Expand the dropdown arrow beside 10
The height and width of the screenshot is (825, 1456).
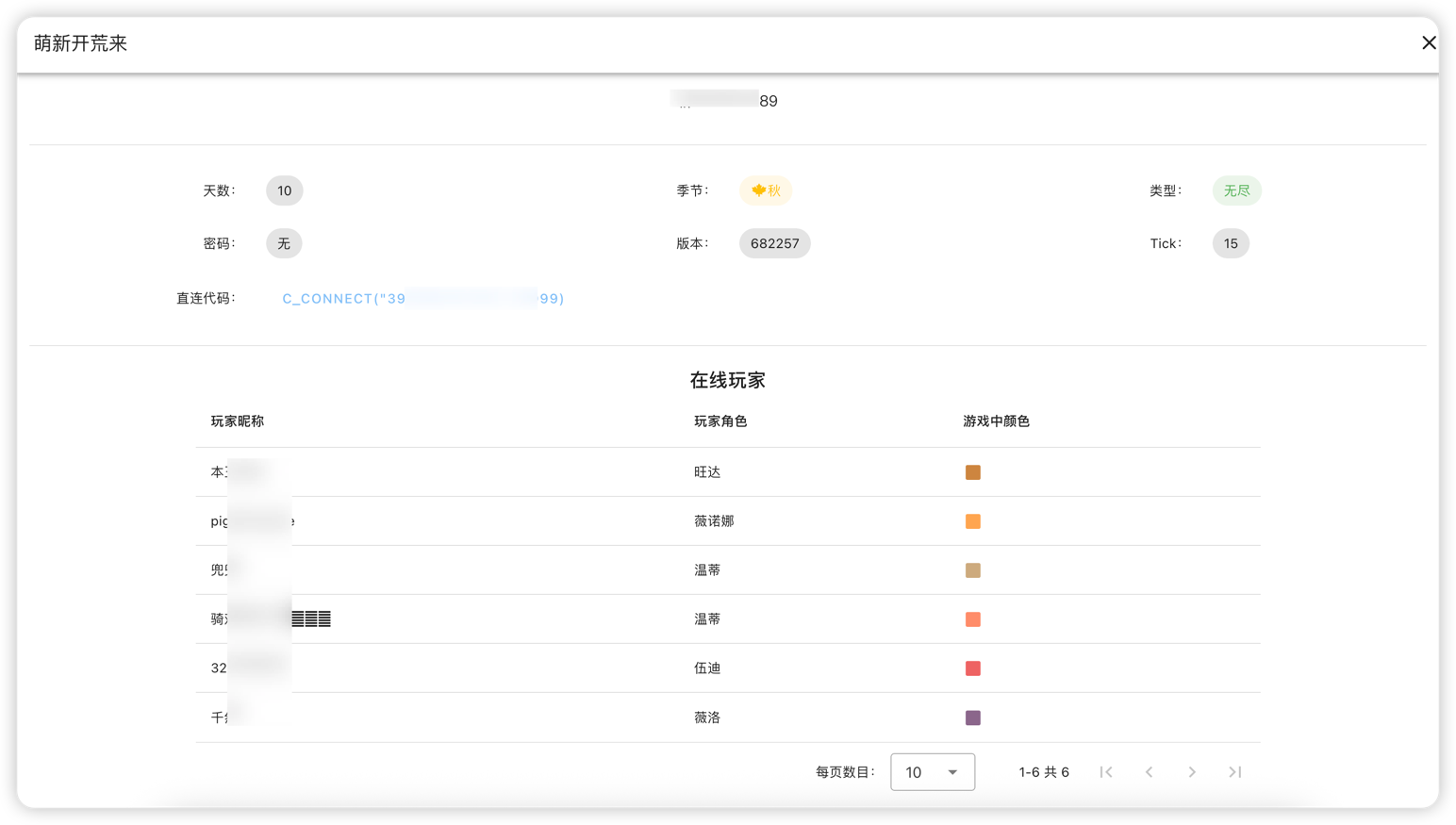pyautogui.click(x=951, y=771)
